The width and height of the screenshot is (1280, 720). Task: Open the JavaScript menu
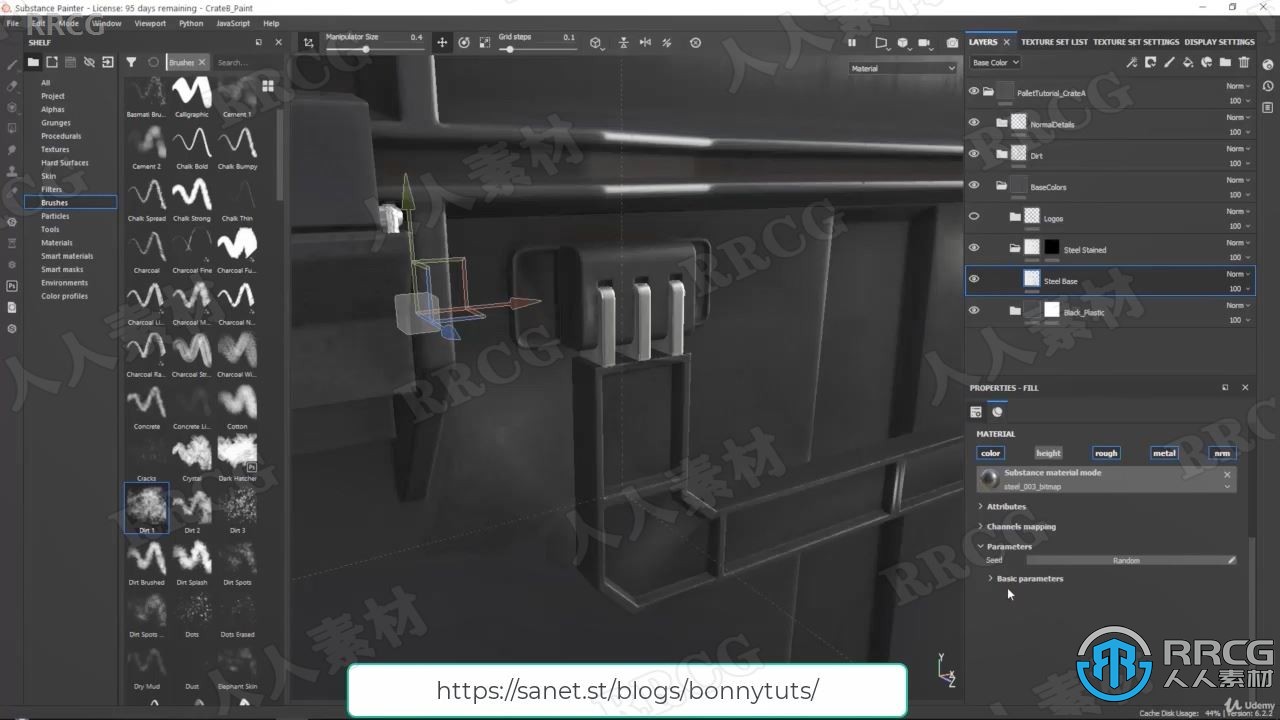click(x=233, y=23)
